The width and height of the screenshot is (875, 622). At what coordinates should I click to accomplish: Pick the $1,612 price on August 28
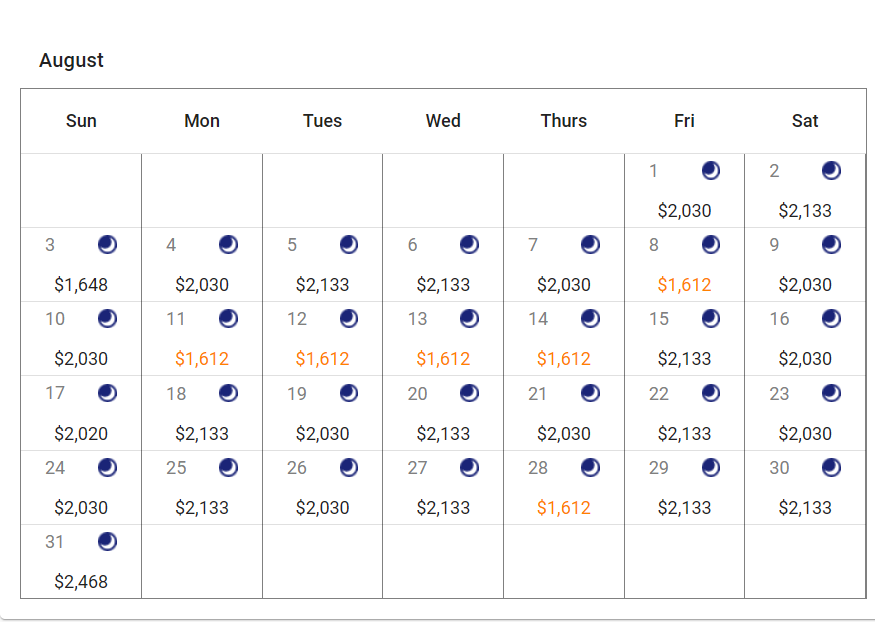pyautogui.click(x=564, y=508)
